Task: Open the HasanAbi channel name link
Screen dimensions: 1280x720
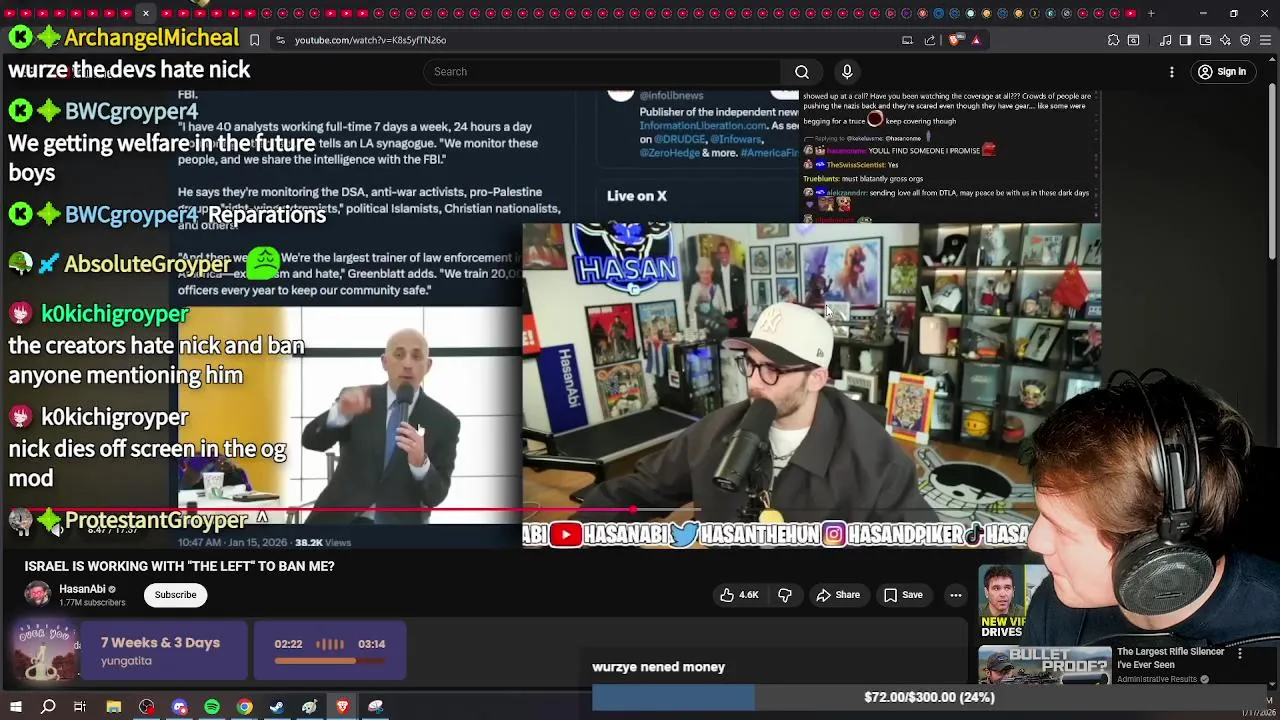Action: (x=82, y=589)
